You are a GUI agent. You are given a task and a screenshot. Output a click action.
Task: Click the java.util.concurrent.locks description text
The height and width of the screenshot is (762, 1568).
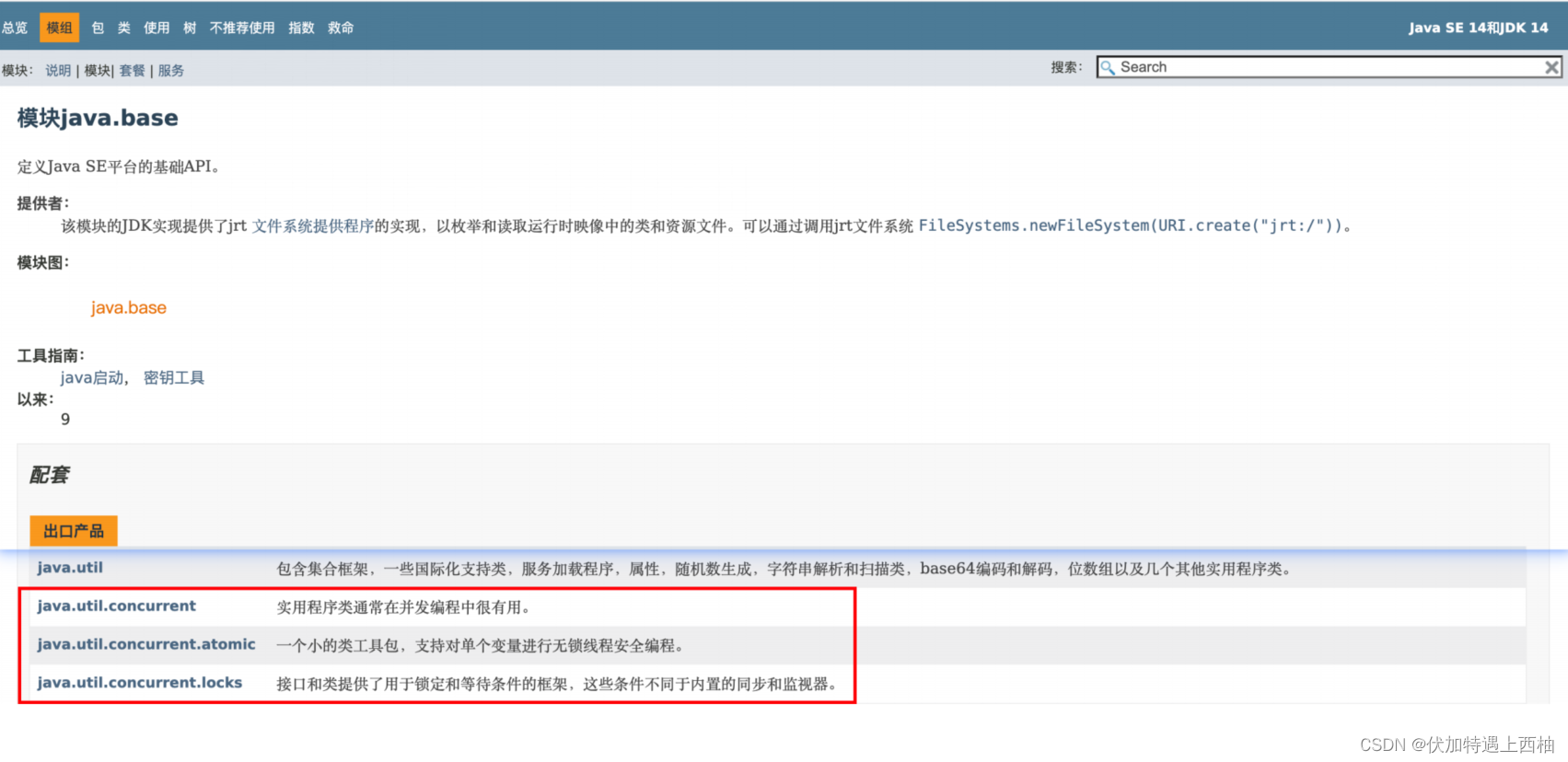(560, 684)
